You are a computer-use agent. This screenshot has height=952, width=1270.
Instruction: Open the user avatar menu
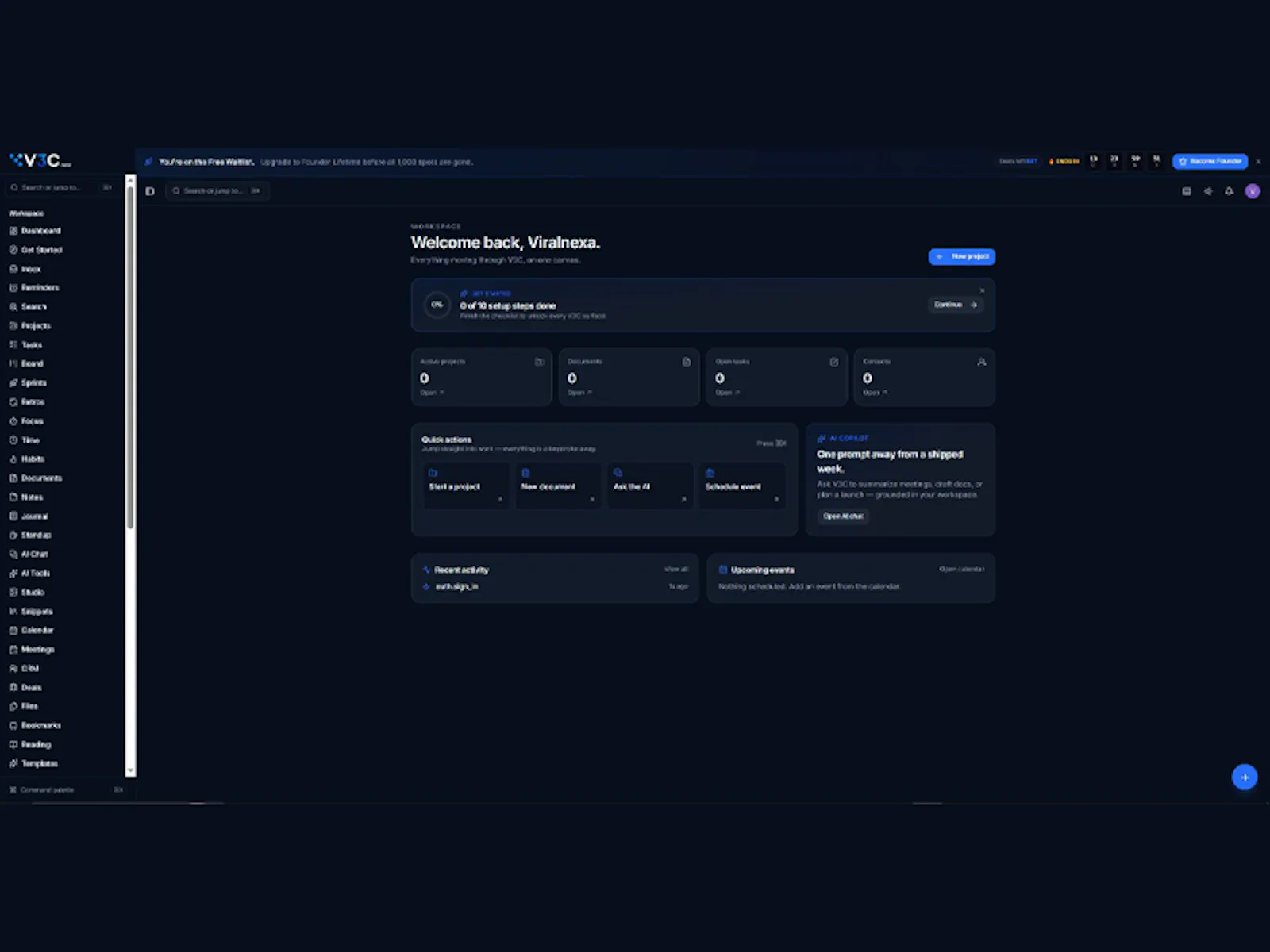pos(1253,191)
